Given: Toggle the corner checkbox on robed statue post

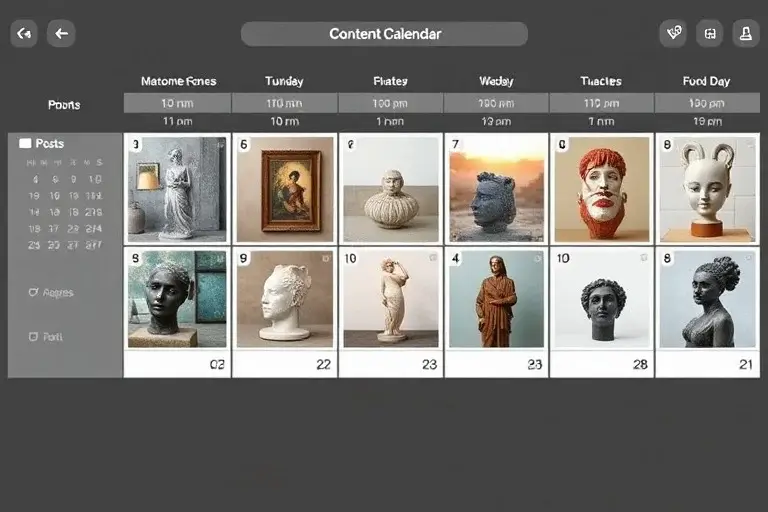Looking at the screenshot, I should click(x=539, y=258).
